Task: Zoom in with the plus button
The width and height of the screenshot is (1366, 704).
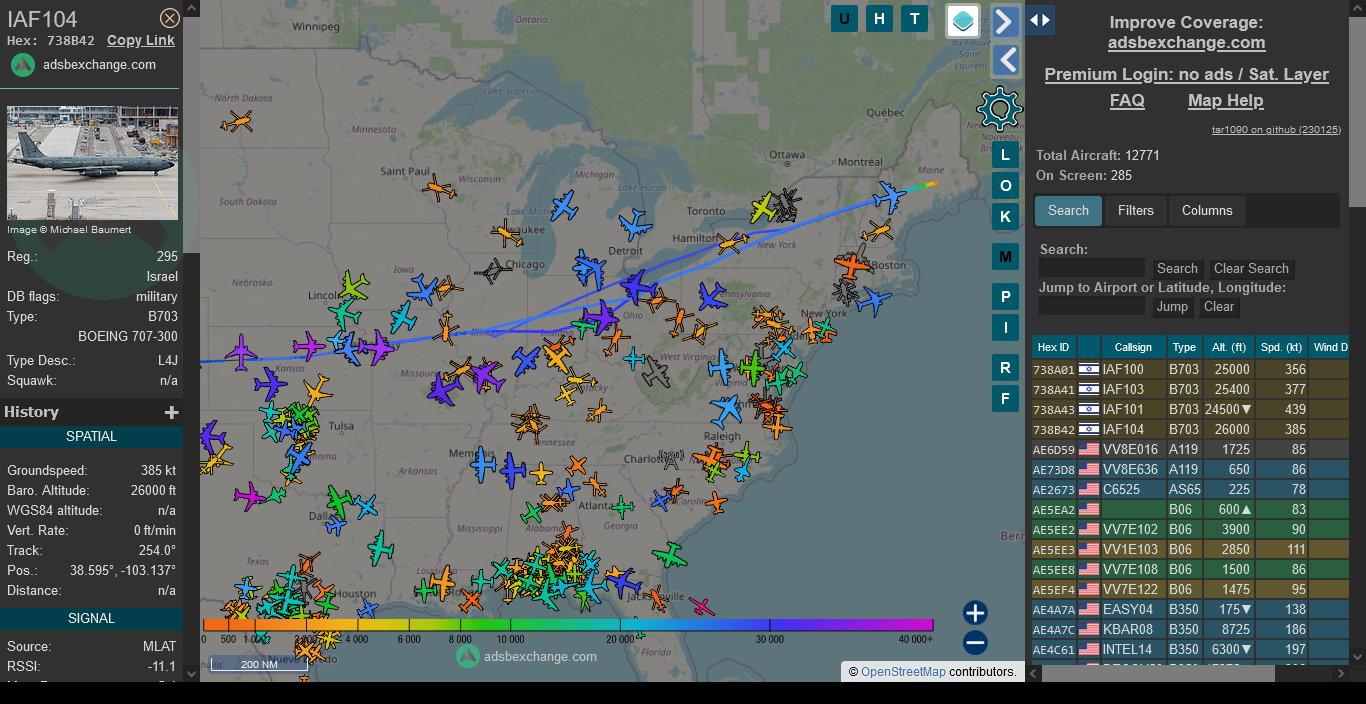Action: tap(975, 613)
